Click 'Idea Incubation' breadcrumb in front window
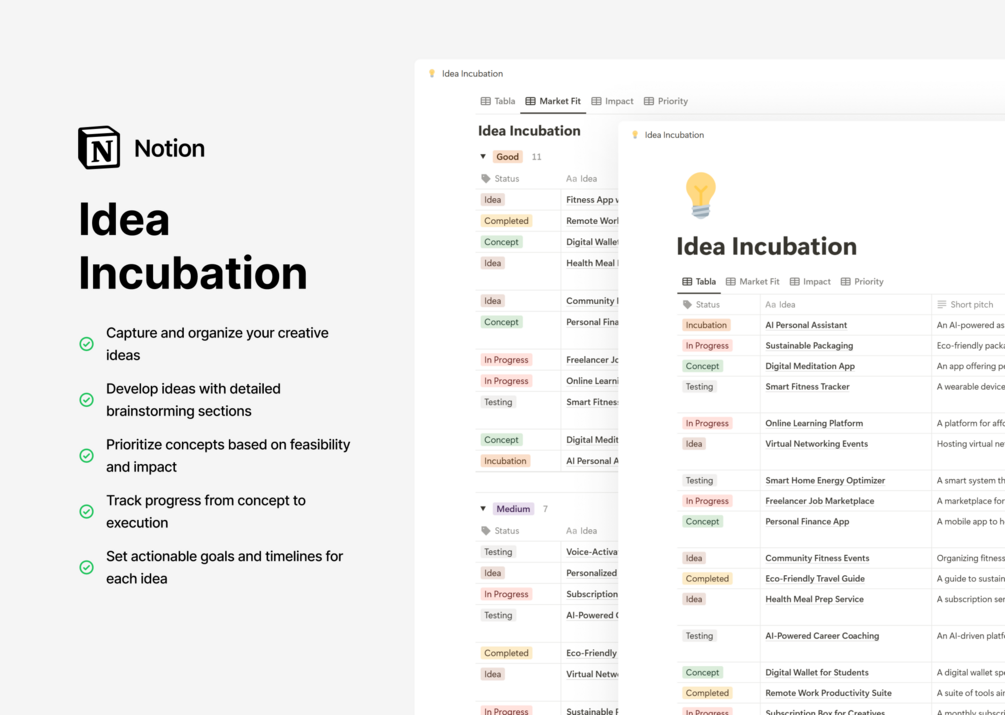The height and width of the screenshot is (715, 1005). point(674,135)
